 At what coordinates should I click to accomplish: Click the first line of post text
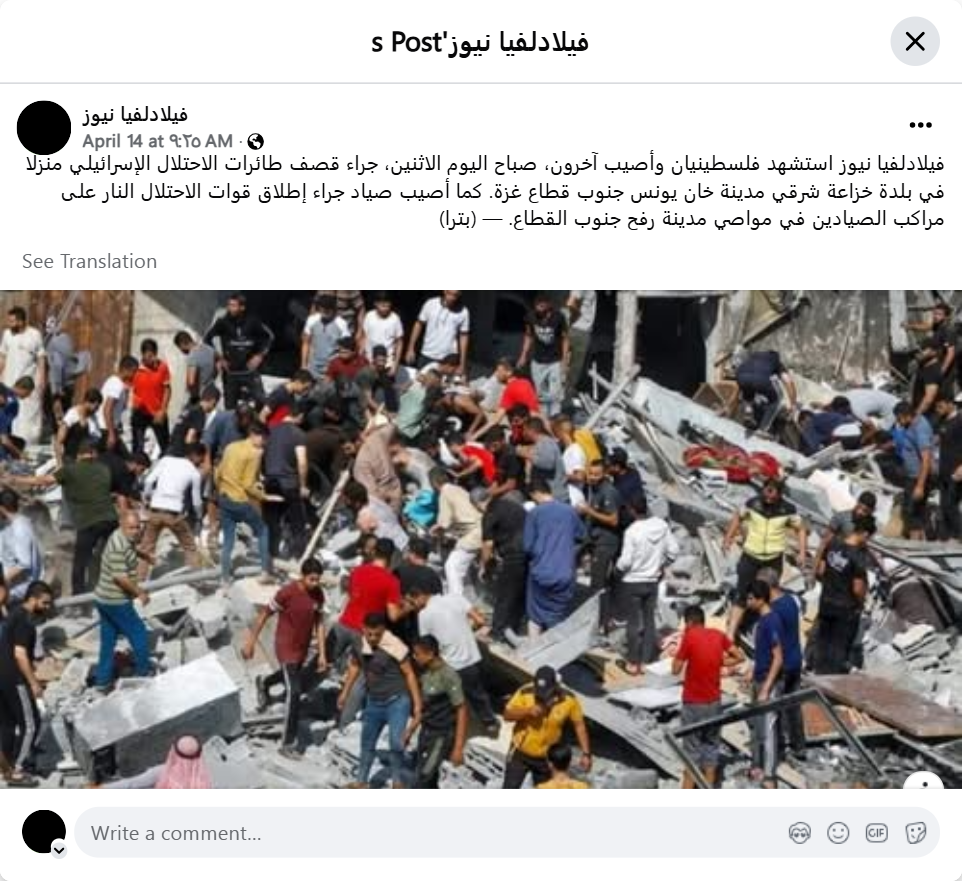[x=485, y=164]
